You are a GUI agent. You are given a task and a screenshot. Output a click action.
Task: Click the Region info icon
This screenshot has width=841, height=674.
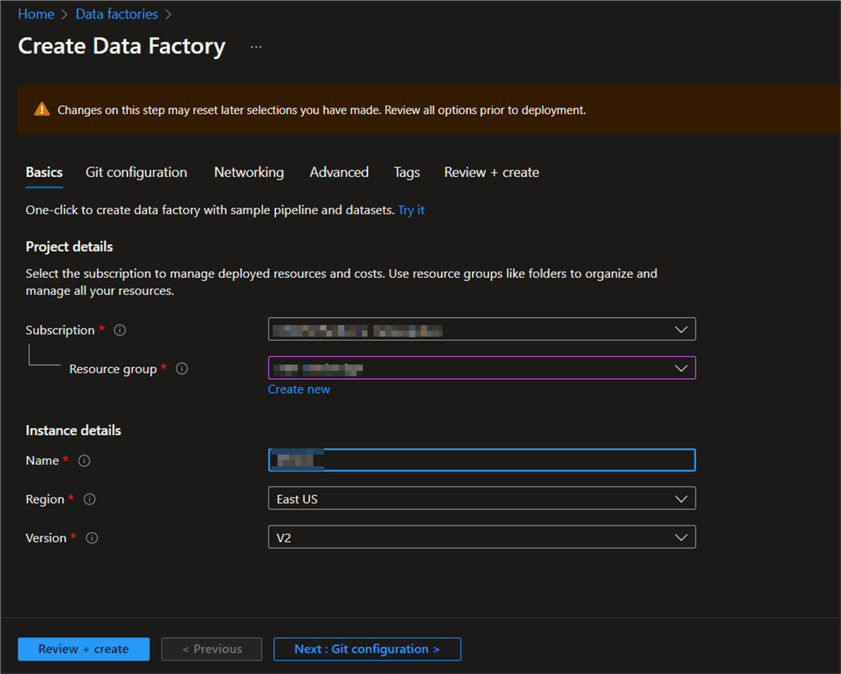point(90,499)
